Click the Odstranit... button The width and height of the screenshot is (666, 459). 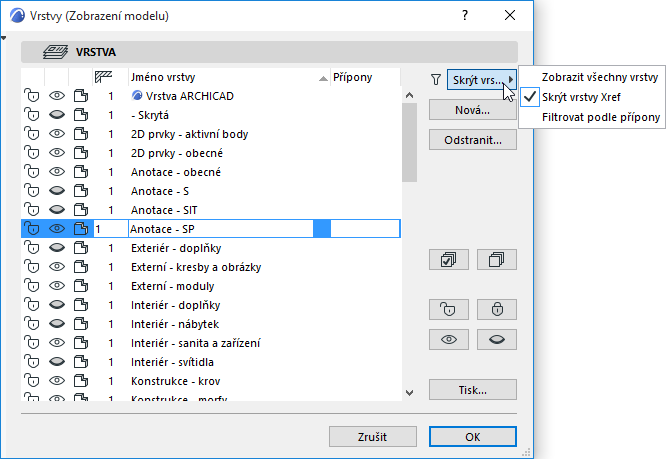(472, 141)
